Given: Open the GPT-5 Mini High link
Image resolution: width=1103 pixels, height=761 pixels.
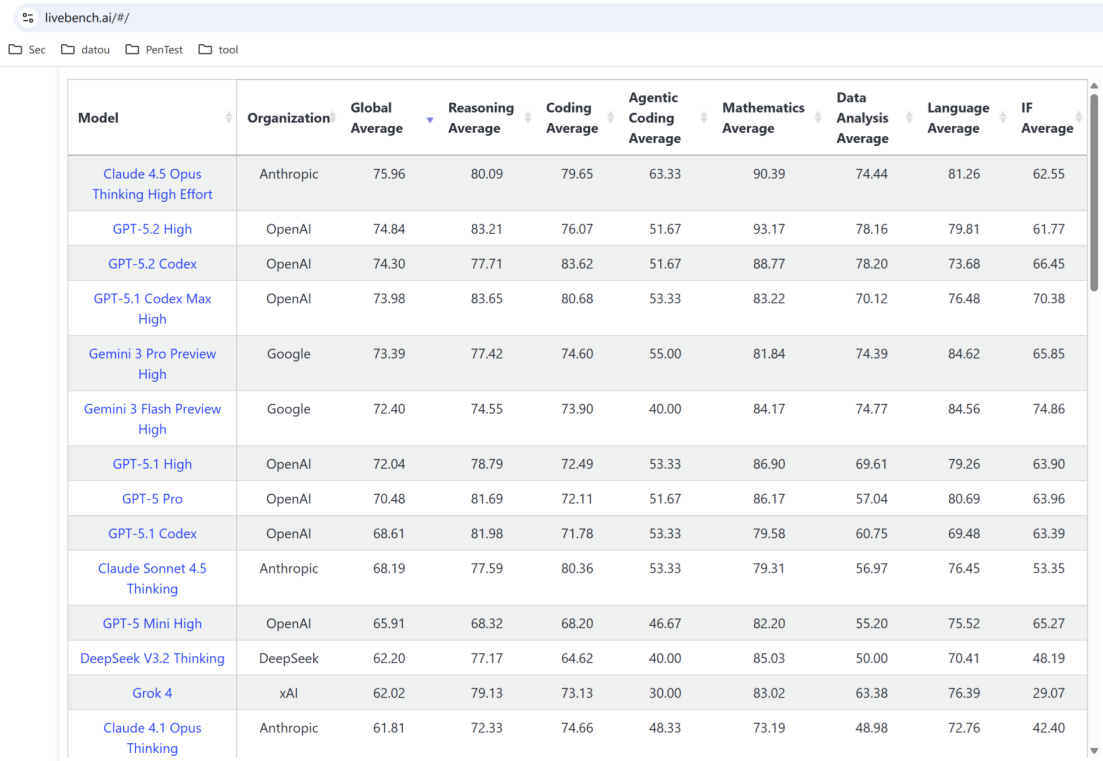Looking at the screenshot, I should [152, 623].
